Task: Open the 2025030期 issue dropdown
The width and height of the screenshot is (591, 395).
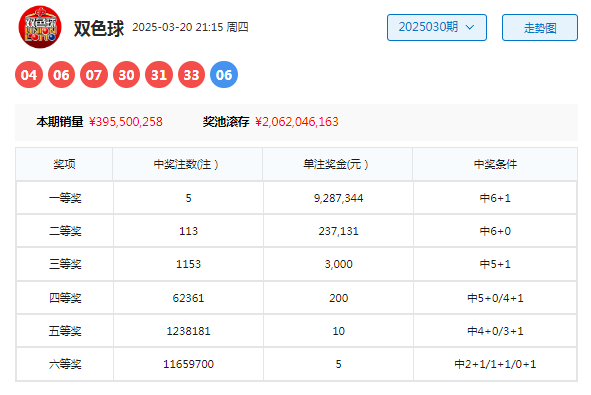Action: coord(437,28)
